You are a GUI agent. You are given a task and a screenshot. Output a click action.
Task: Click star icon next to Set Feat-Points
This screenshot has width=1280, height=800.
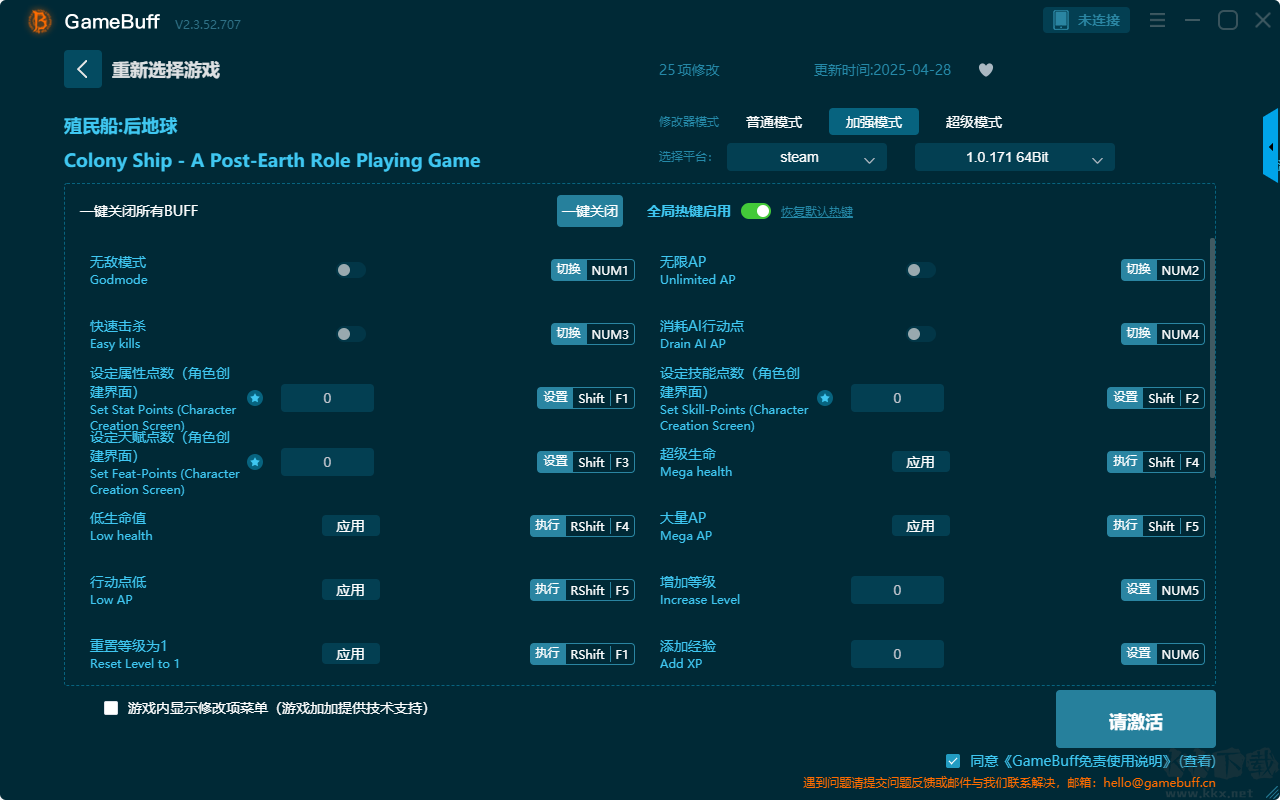[x=255, y=462]
